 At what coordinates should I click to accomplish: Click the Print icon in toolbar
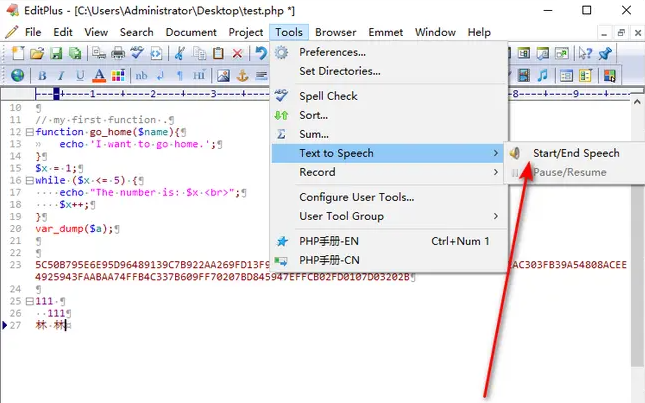coord(118,53)
